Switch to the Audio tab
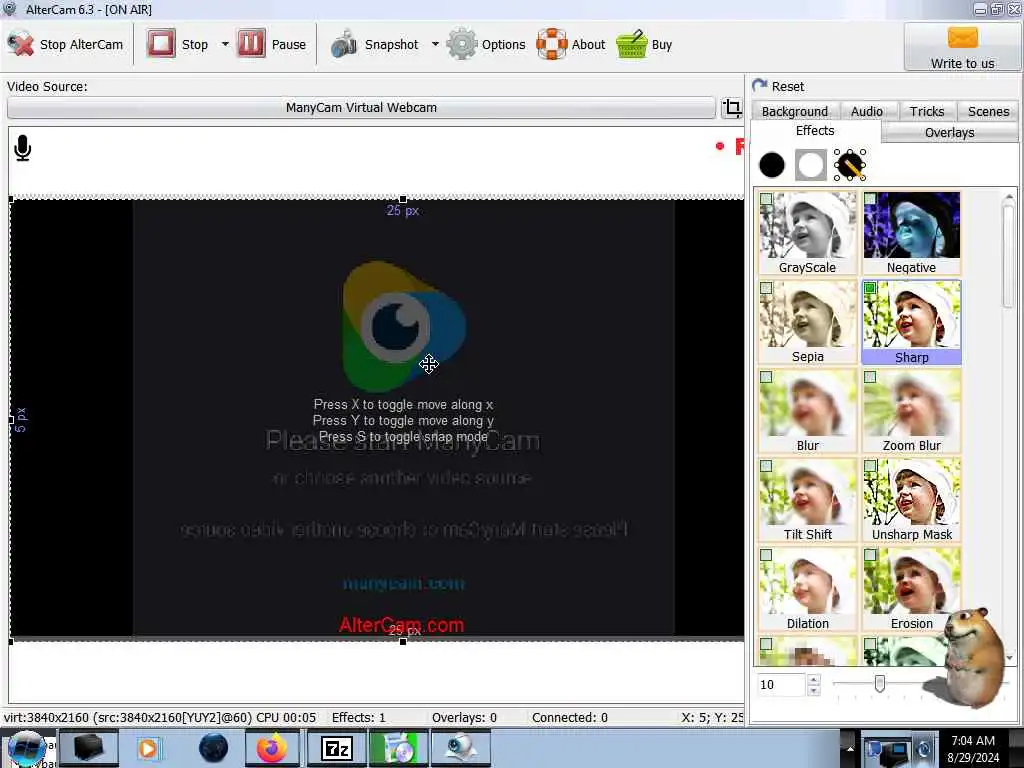 tap(867, 111)
